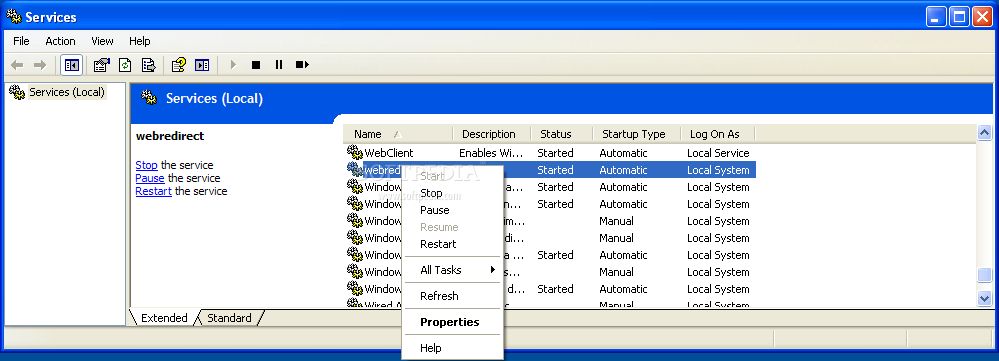This screenshot has width=999, height=361.
Task: Select Services (Local) tree node
Action: (x=67, y=92)
